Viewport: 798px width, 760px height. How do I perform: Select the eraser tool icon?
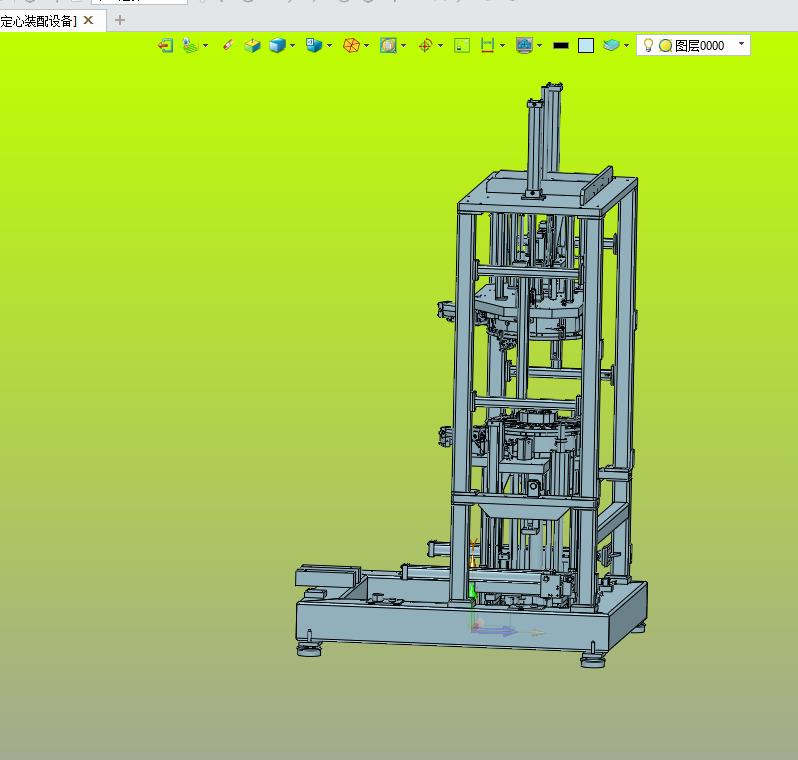227,45
